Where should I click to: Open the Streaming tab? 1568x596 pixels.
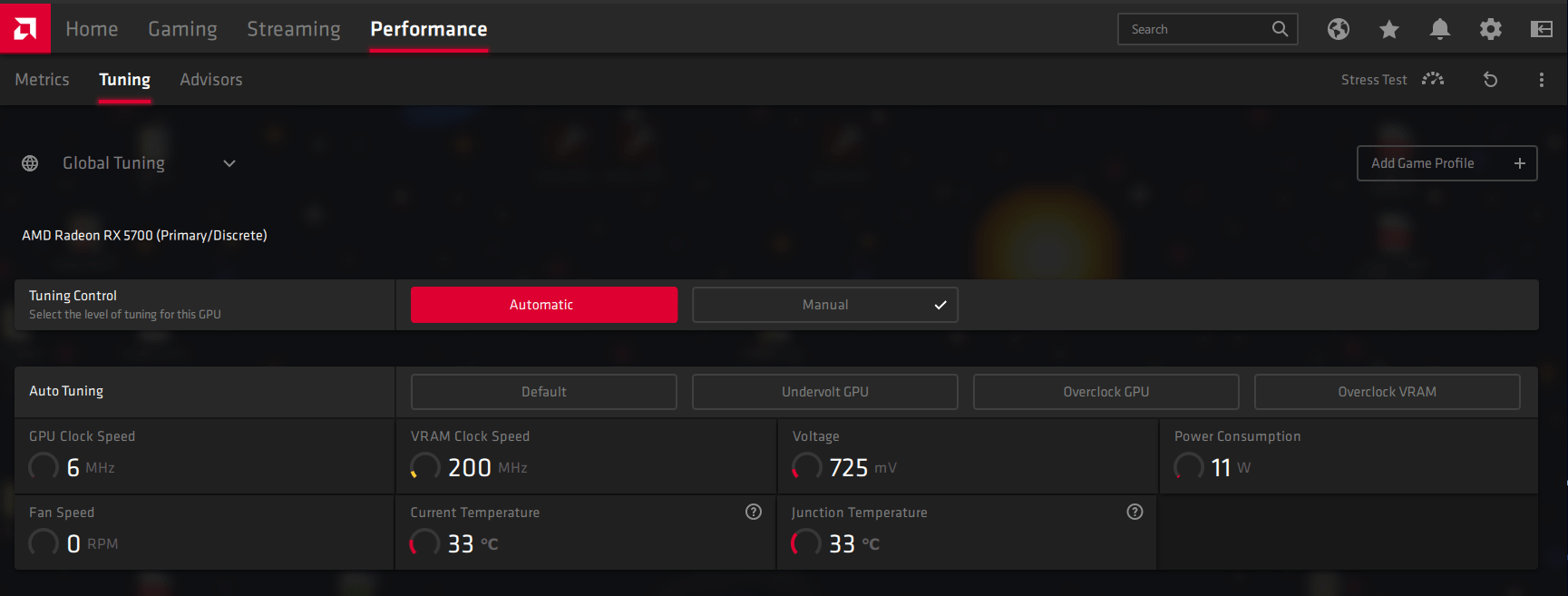[x=294, y=29]
